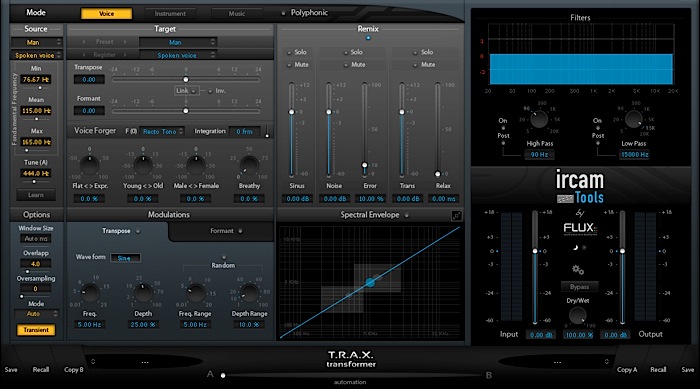Click the right Recall button
700x389 pixels.
(x=658, y=370)
